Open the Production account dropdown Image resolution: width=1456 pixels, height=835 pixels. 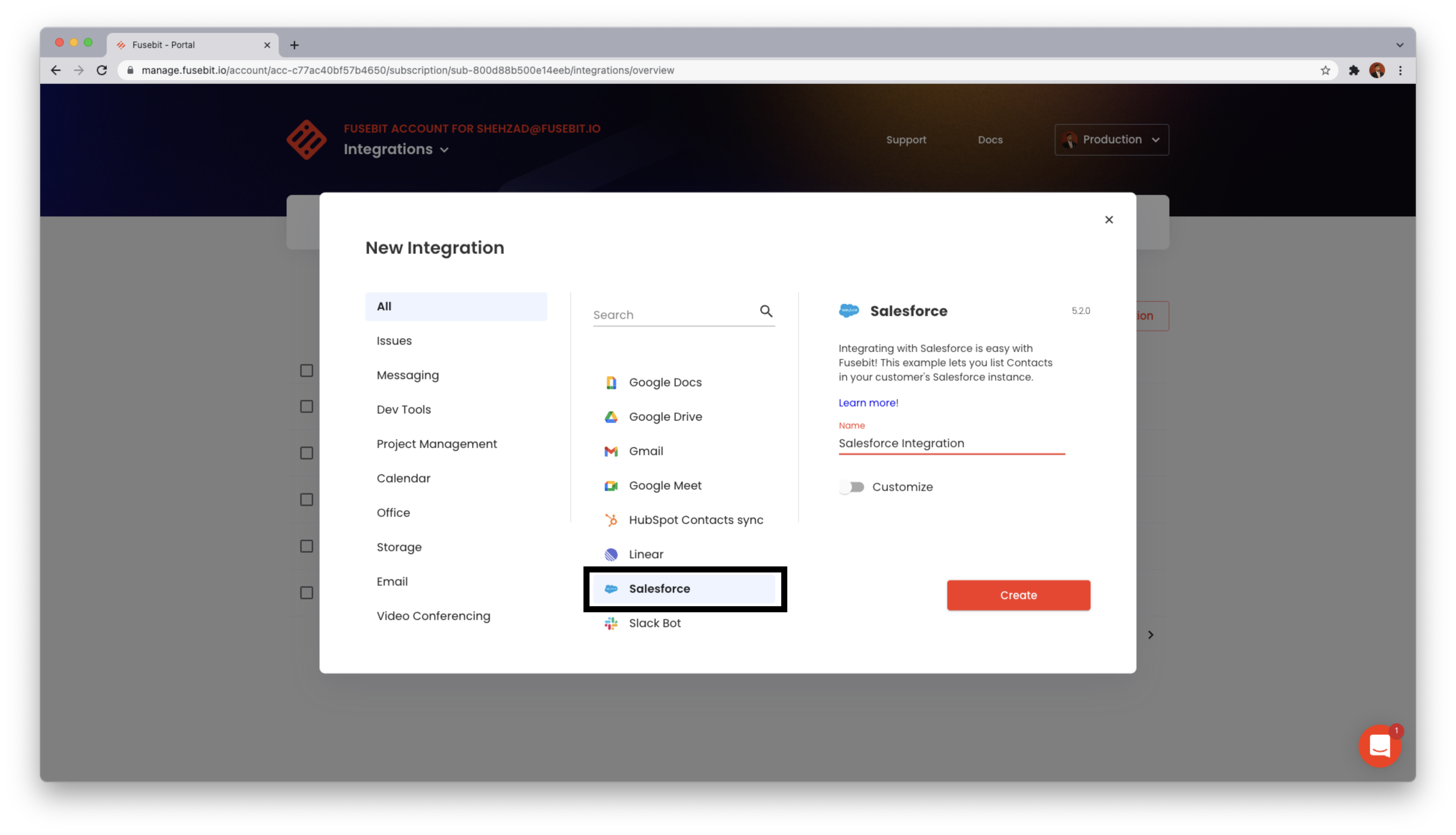pyautogui.click(x=1111, y=139)
